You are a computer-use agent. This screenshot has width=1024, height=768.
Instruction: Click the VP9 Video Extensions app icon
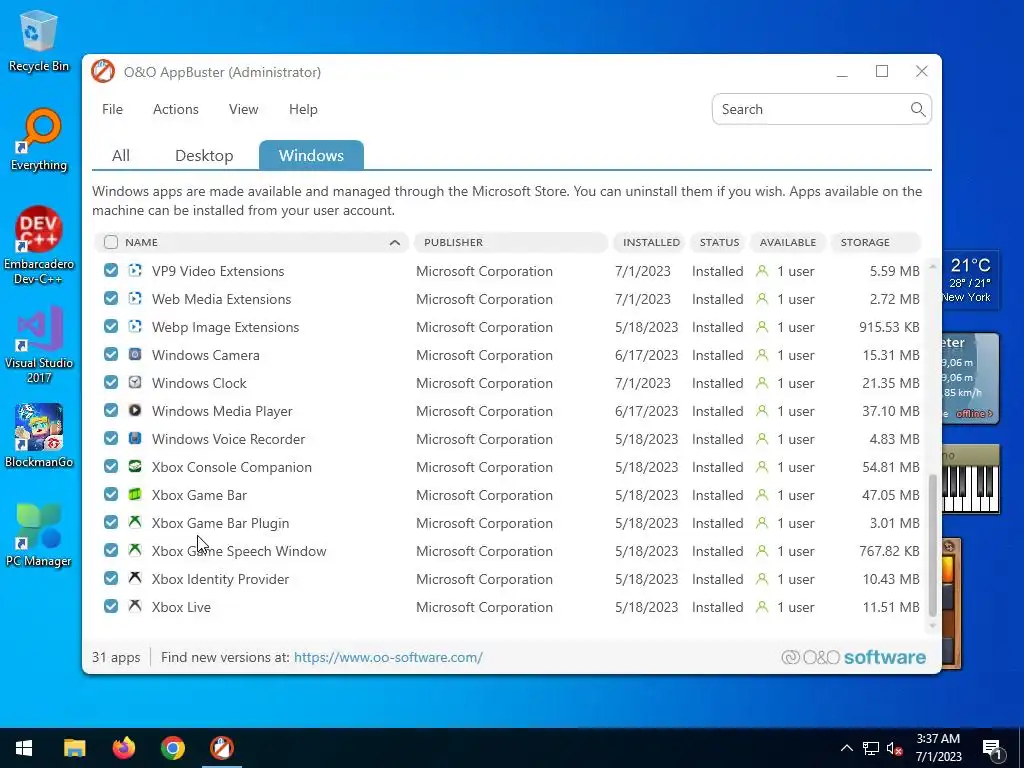135,270
